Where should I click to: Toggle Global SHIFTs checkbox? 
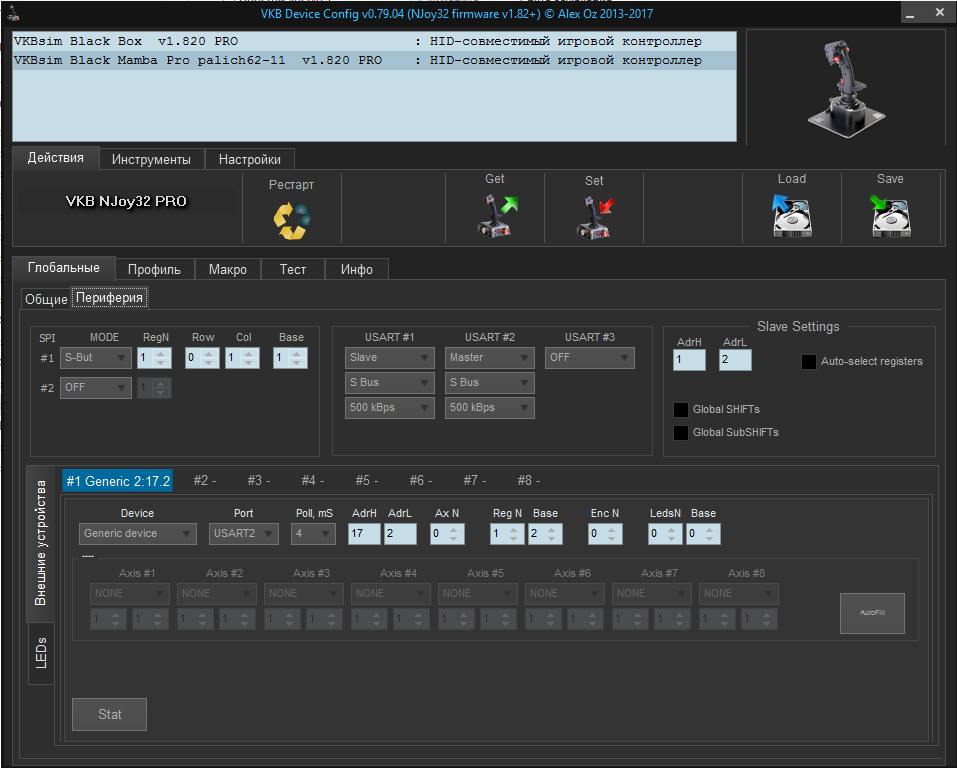click(x=681, y=410)
